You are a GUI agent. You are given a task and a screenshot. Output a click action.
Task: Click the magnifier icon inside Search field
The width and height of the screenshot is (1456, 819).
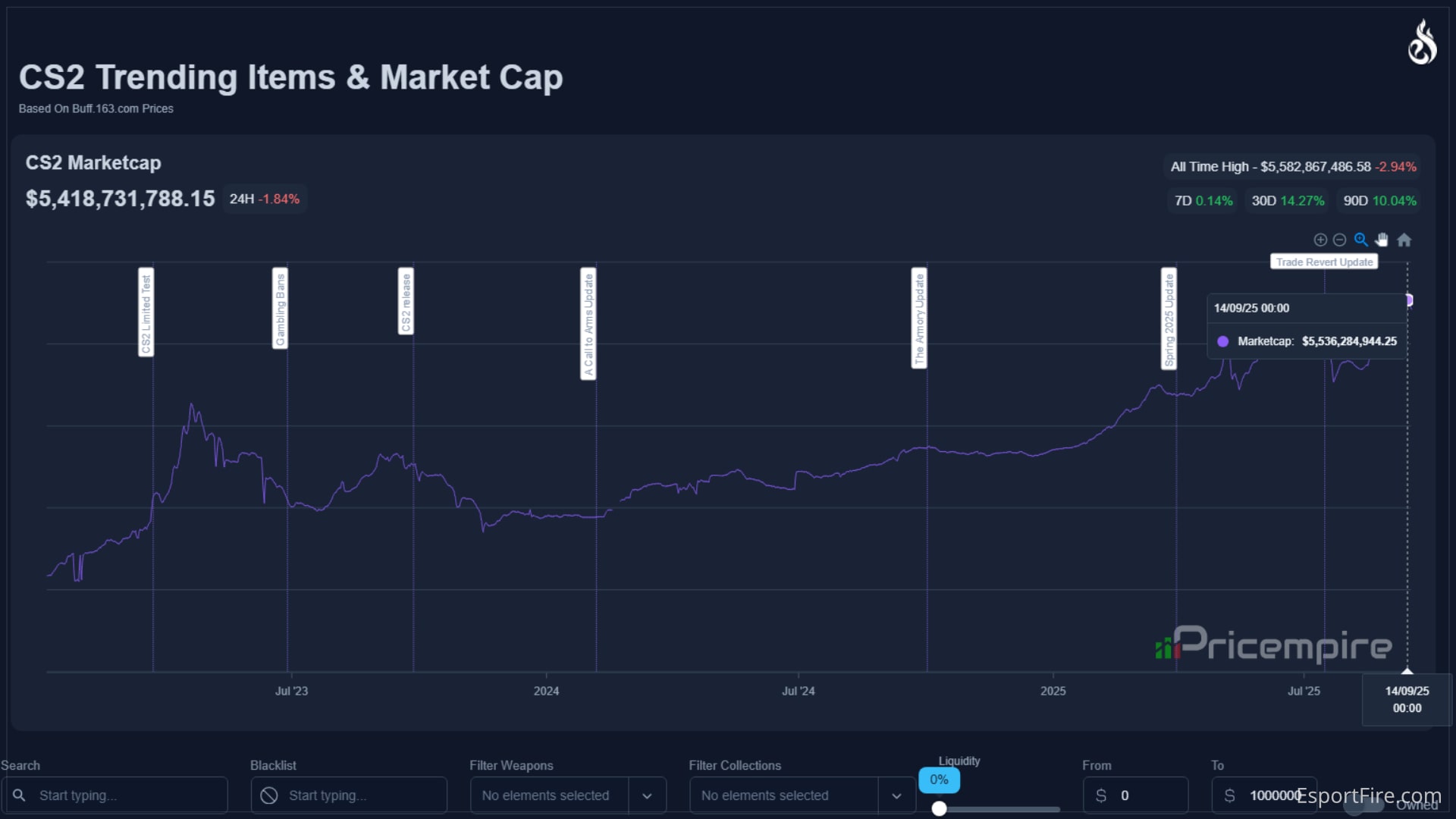coord(19,795)
